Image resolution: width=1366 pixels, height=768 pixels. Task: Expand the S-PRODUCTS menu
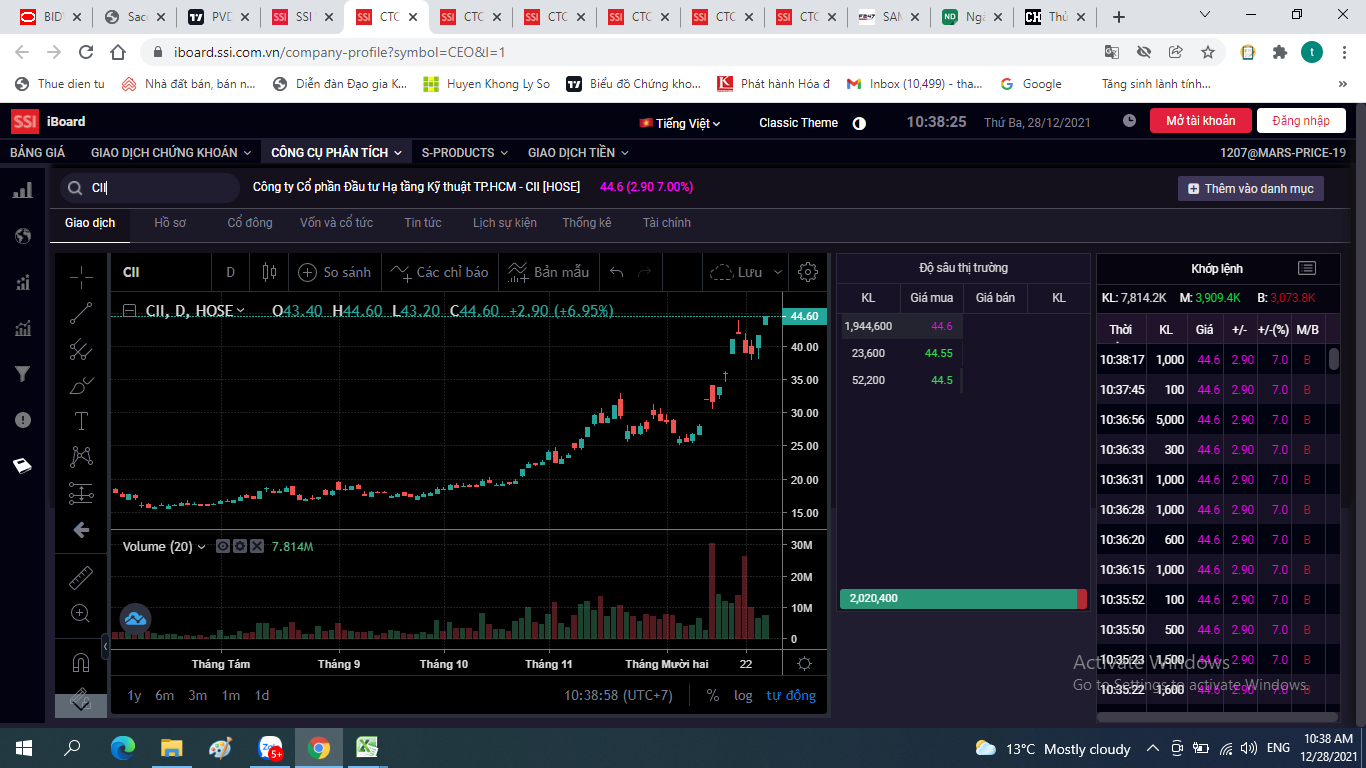465,153
